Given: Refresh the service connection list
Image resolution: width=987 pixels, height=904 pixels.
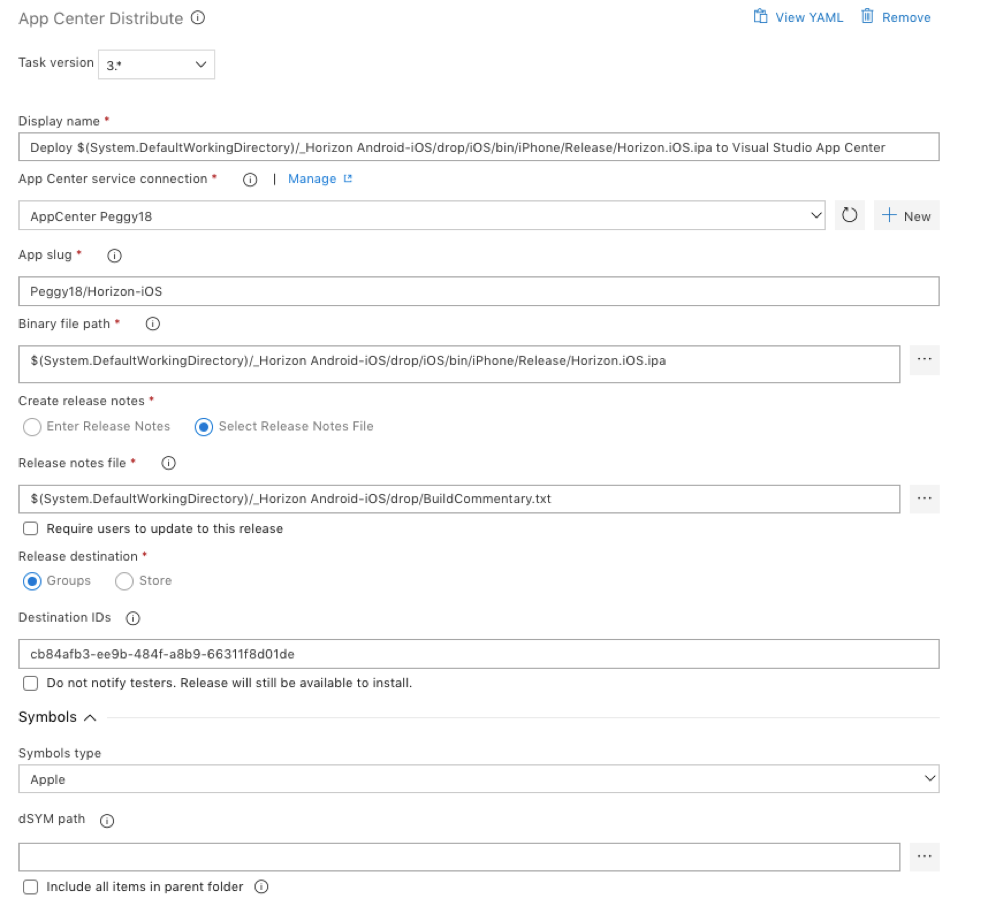Looking at the screenshot, I should (849, 215).
